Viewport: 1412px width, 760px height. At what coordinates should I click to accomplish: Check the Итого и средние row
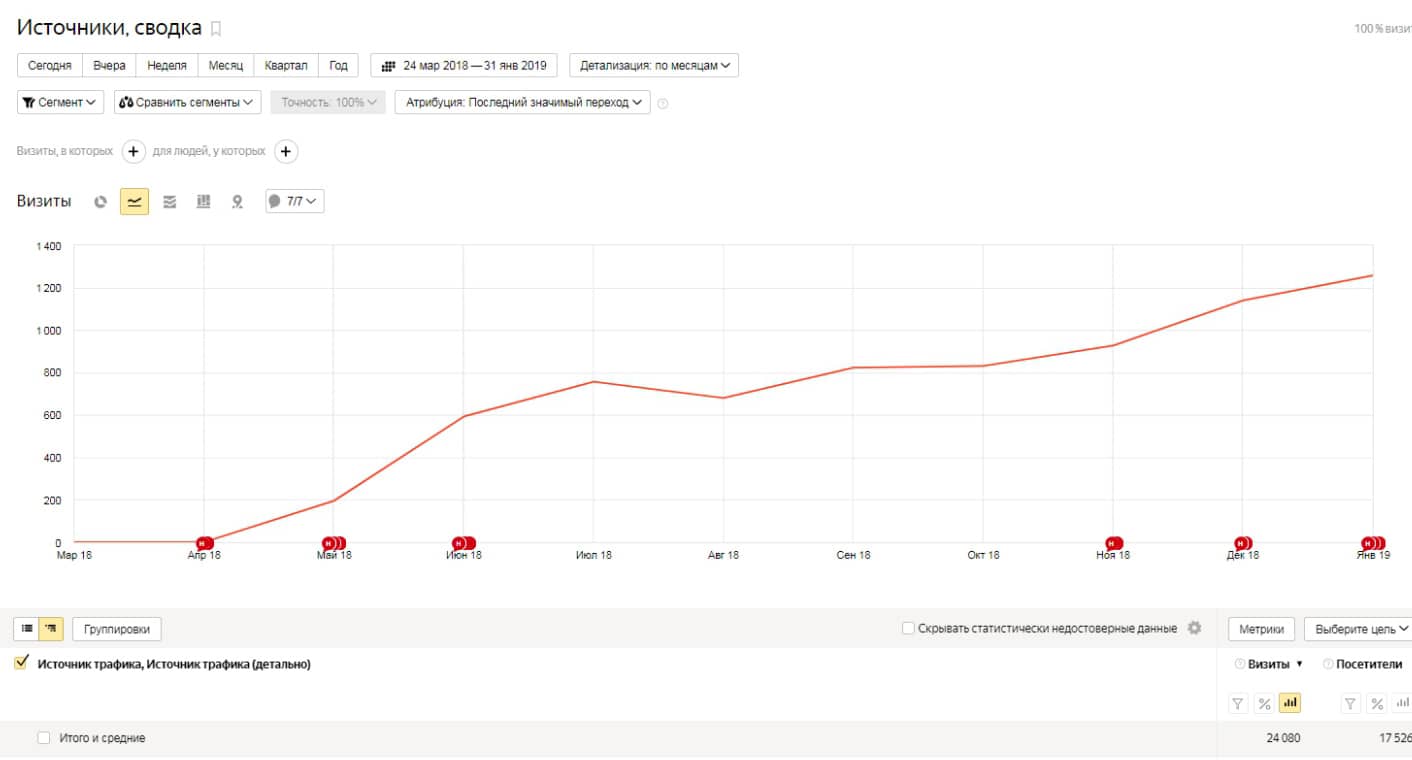[x=43, y=738]
